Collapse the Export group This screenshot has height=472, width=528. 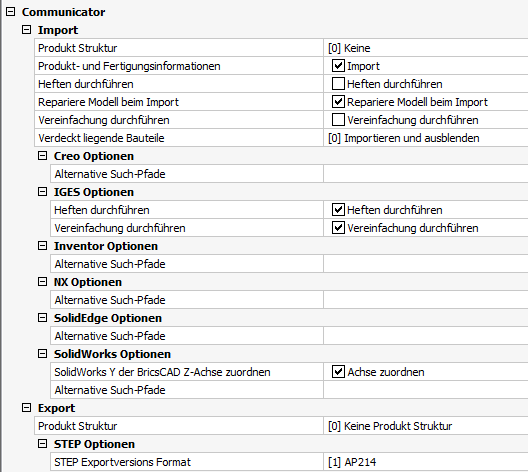click(x=26, y=408)
